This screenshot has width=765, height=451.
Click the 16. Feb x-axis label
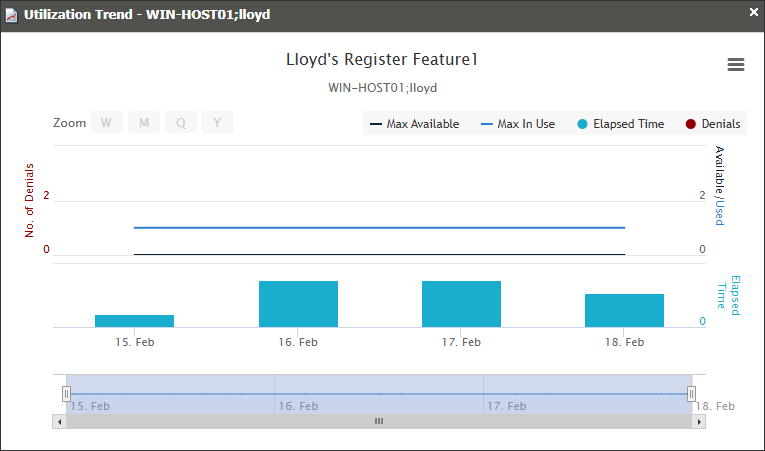298,342
